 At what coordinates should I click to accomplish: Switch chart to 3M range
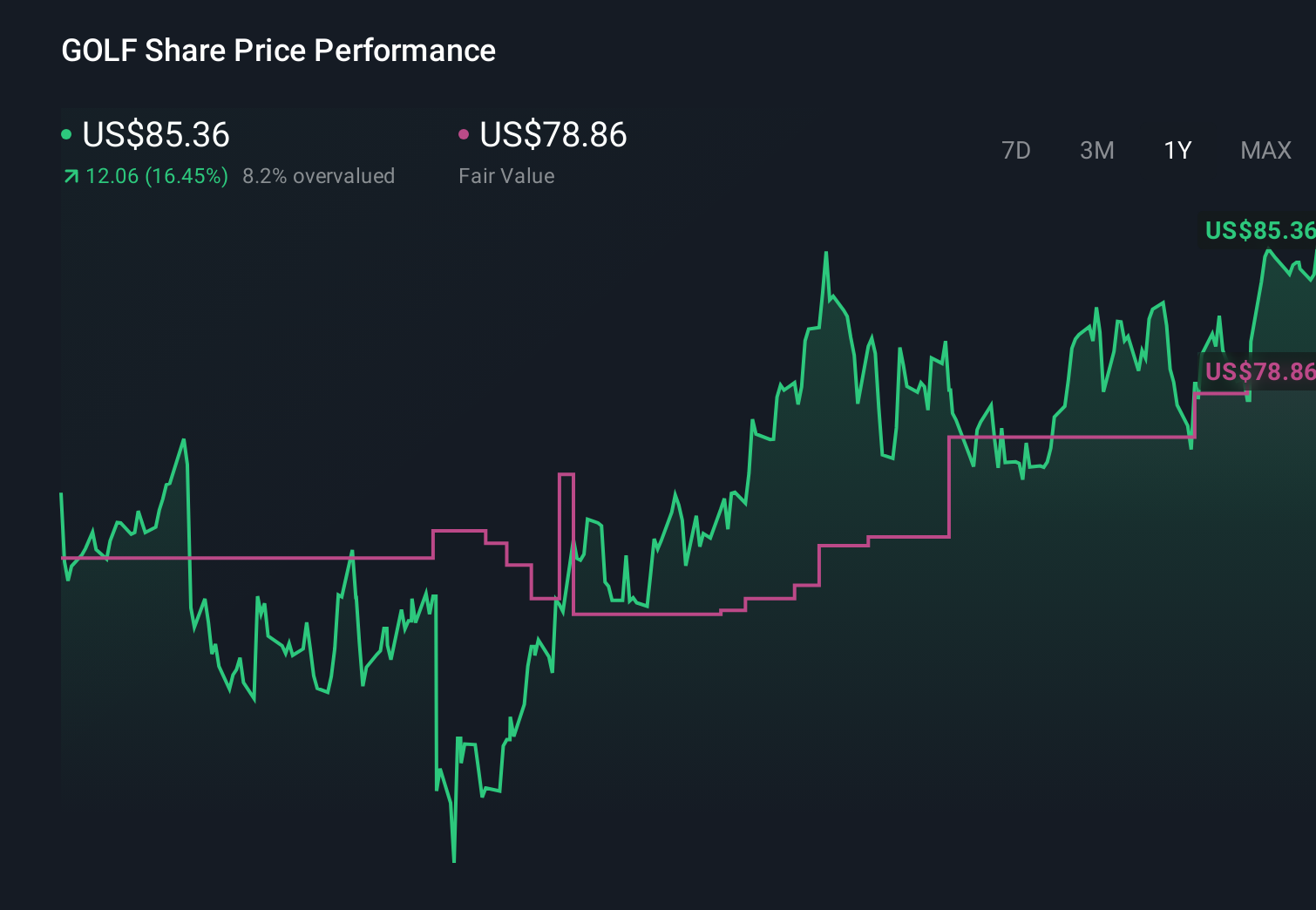point(1096,151)
